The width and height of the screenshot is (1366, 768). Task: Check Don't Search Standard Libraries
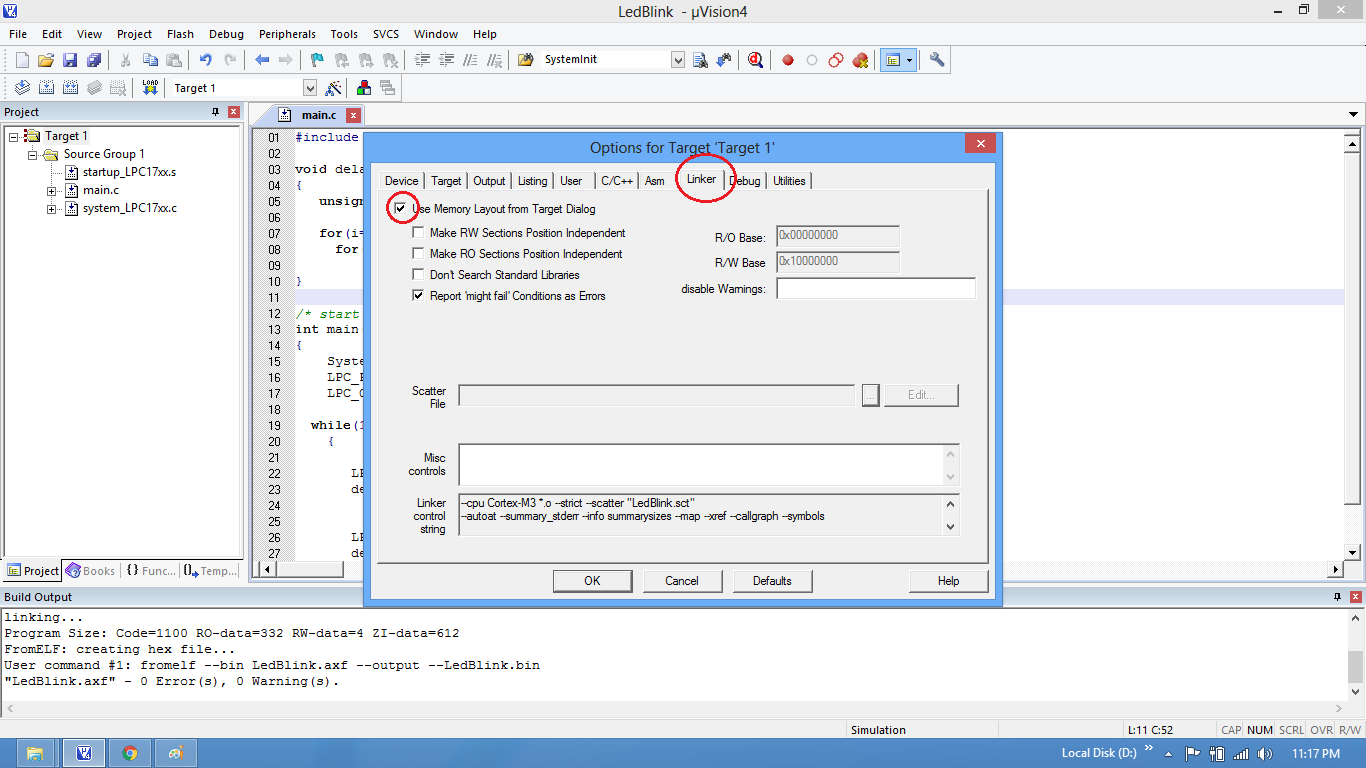tap(418, 275)
